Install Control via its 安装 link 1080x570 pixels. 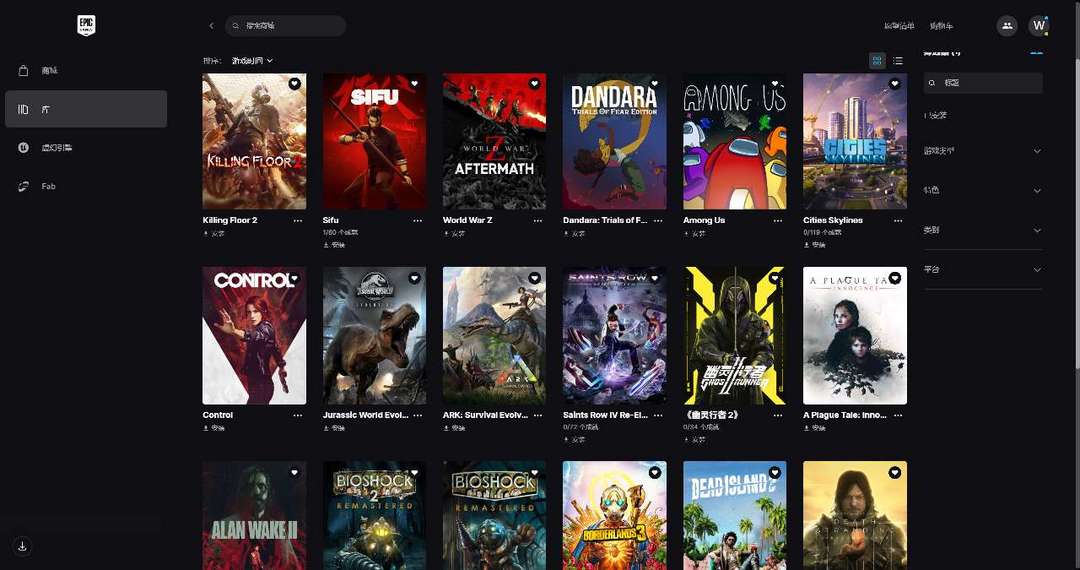coord(214,428)
